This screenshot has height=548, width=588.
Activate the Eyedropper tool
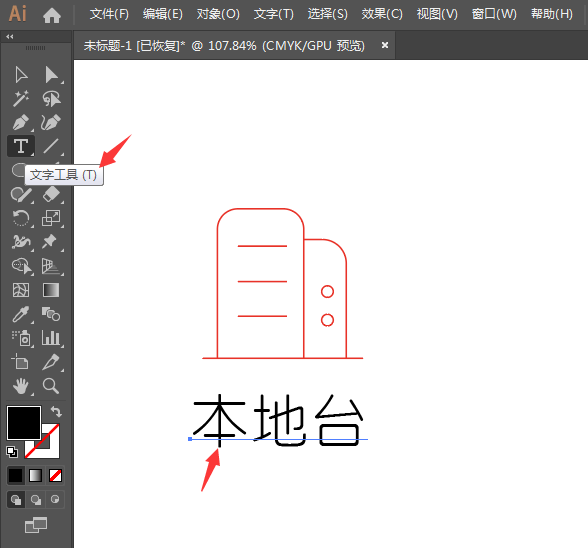click(21, 314)
